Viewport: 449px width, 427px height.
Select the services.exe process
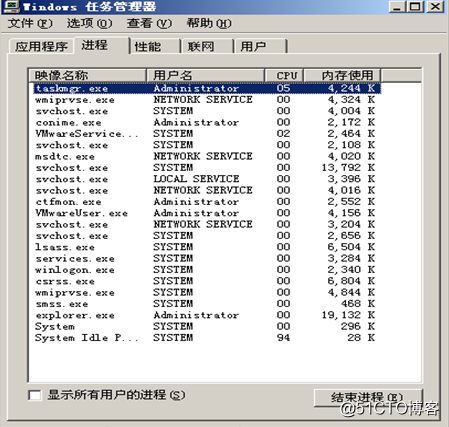(207, 258)
